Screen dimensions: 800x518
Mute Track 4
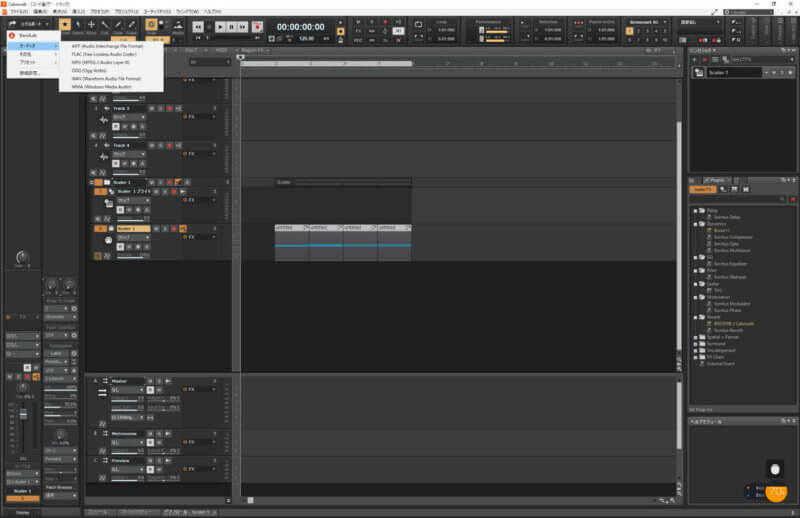click(152, 145)
